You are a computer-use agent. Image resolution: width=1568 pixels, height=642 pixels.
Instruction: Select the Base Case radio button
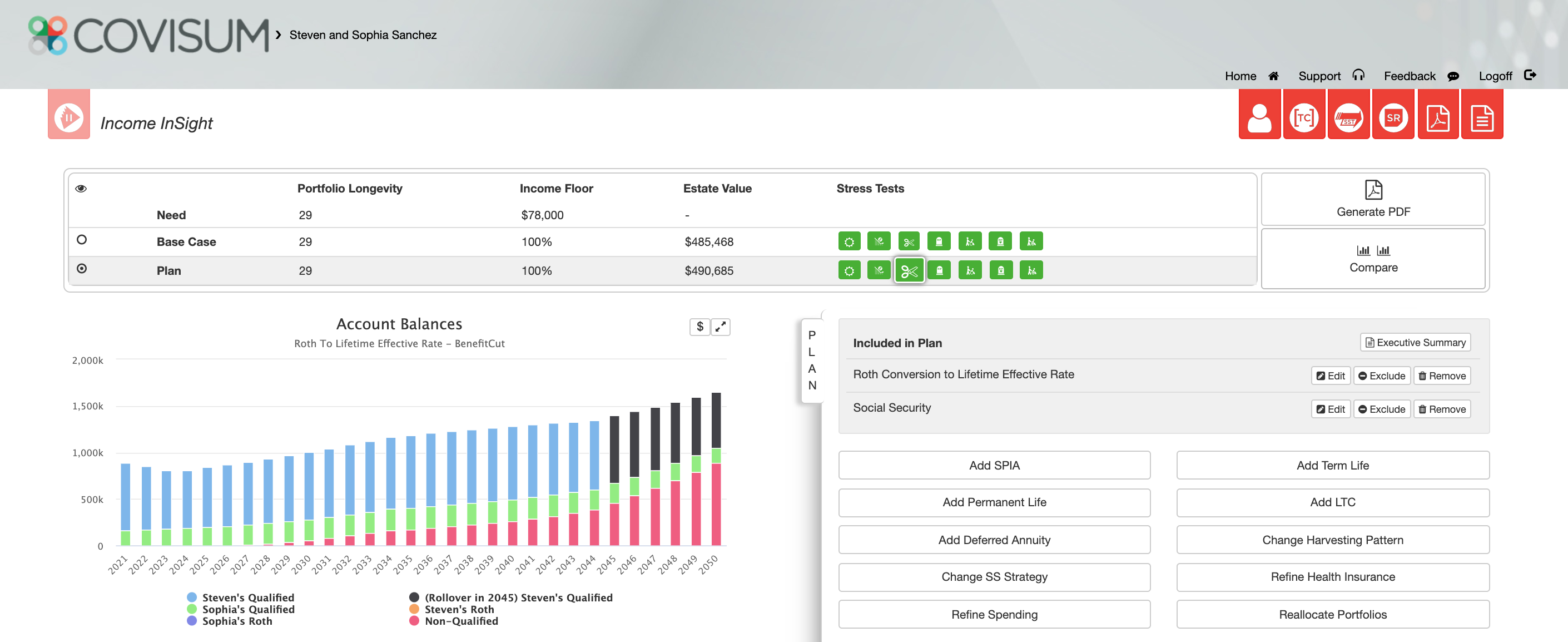click(x=82, y=240)
